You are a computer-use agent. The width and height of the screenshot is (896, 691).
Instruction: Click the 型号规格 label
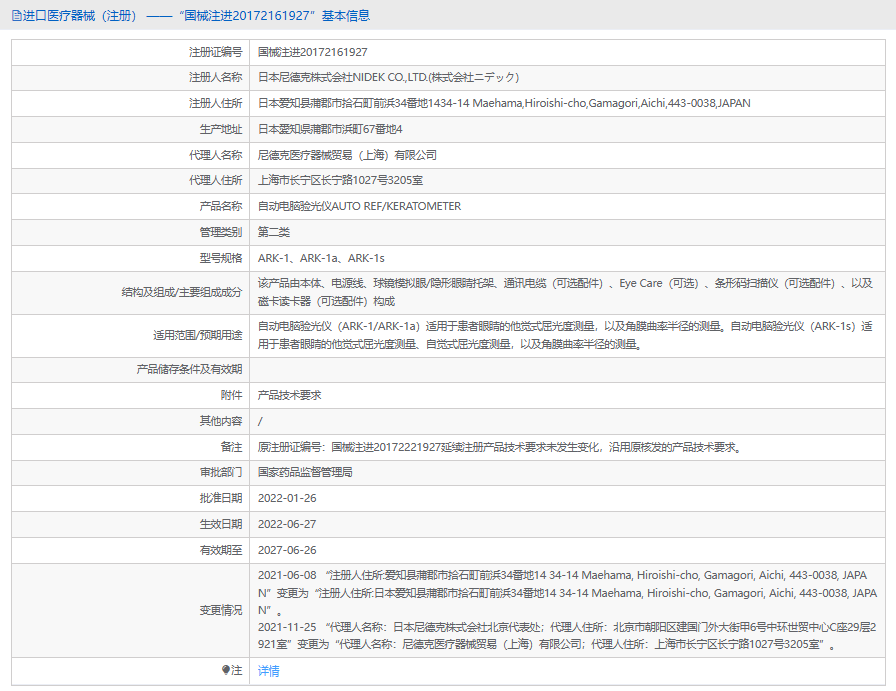(221, 258)
